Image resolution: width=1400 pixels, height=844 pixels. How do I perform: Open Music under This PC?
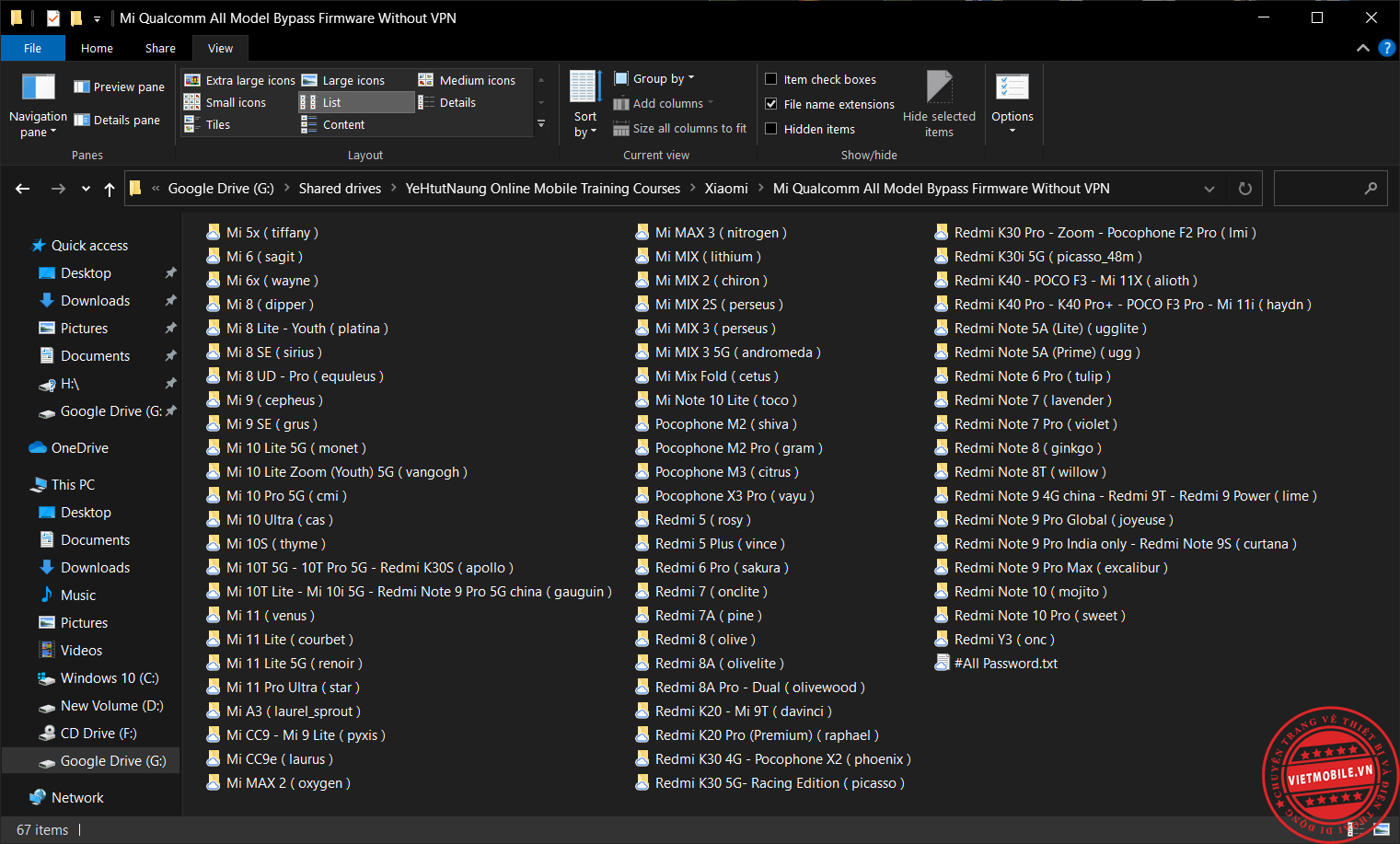tap(67, 595)
